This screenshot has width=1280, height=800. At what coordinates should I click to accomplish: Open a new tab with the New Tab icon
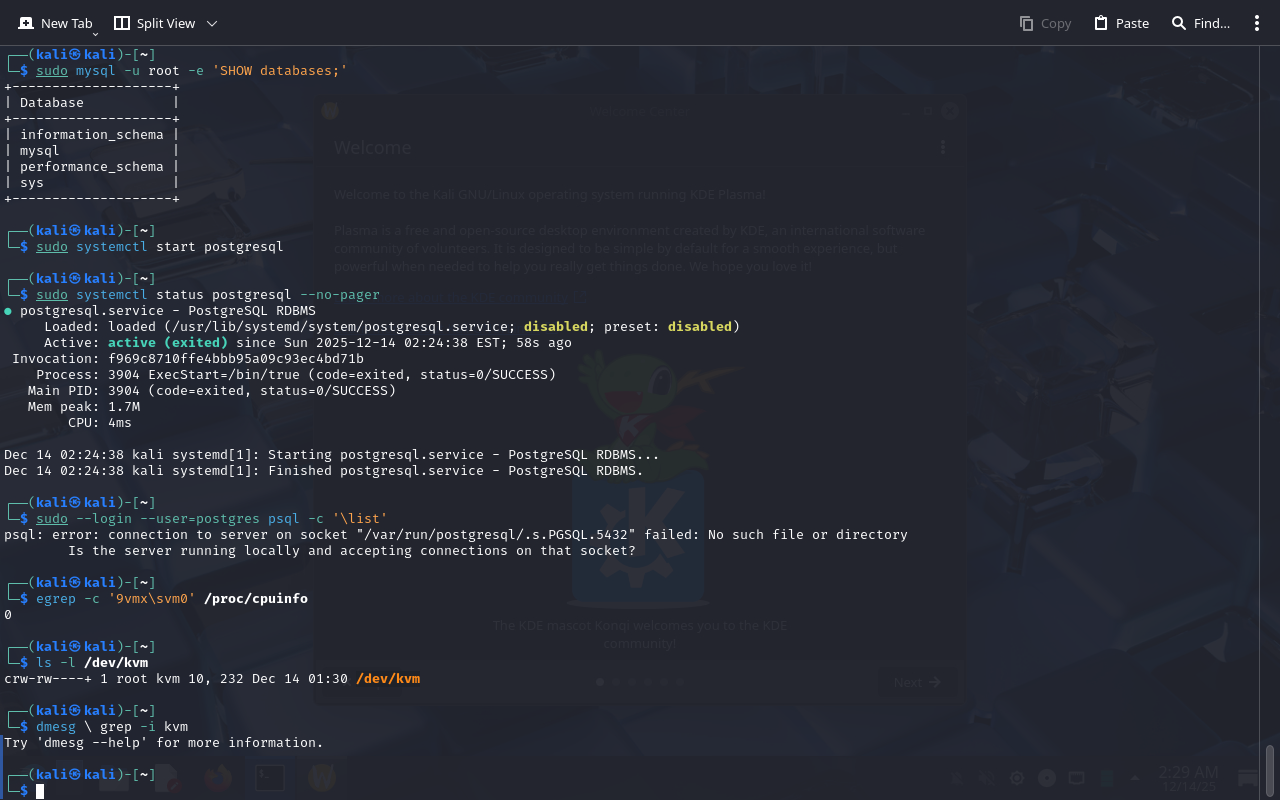coord(27,23)
